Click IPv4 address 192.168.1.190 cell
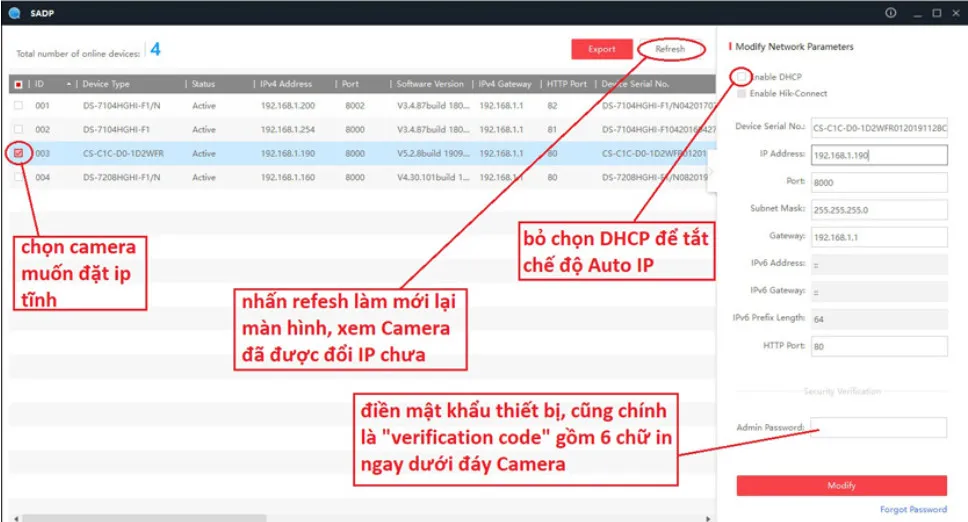 (288, 153)
